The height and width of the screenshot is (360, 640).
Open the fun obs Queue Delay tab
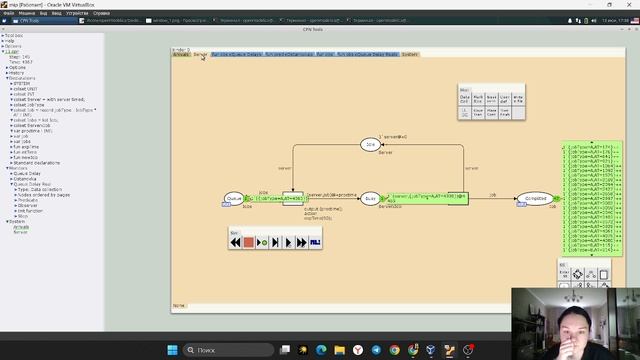tap(237, 54)
